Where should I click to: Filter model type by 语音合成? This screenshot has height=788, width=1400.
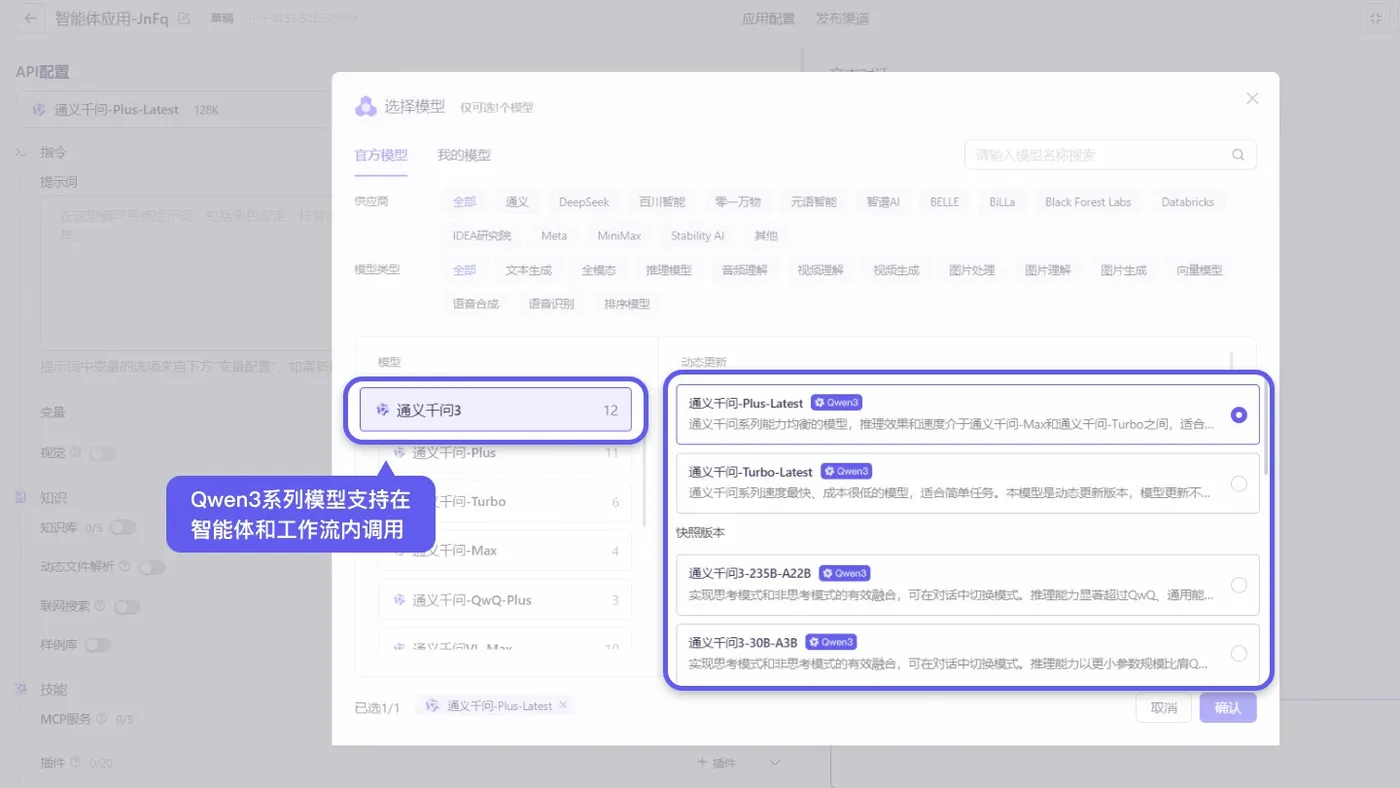pyautogui.click(x=475, y=304)
